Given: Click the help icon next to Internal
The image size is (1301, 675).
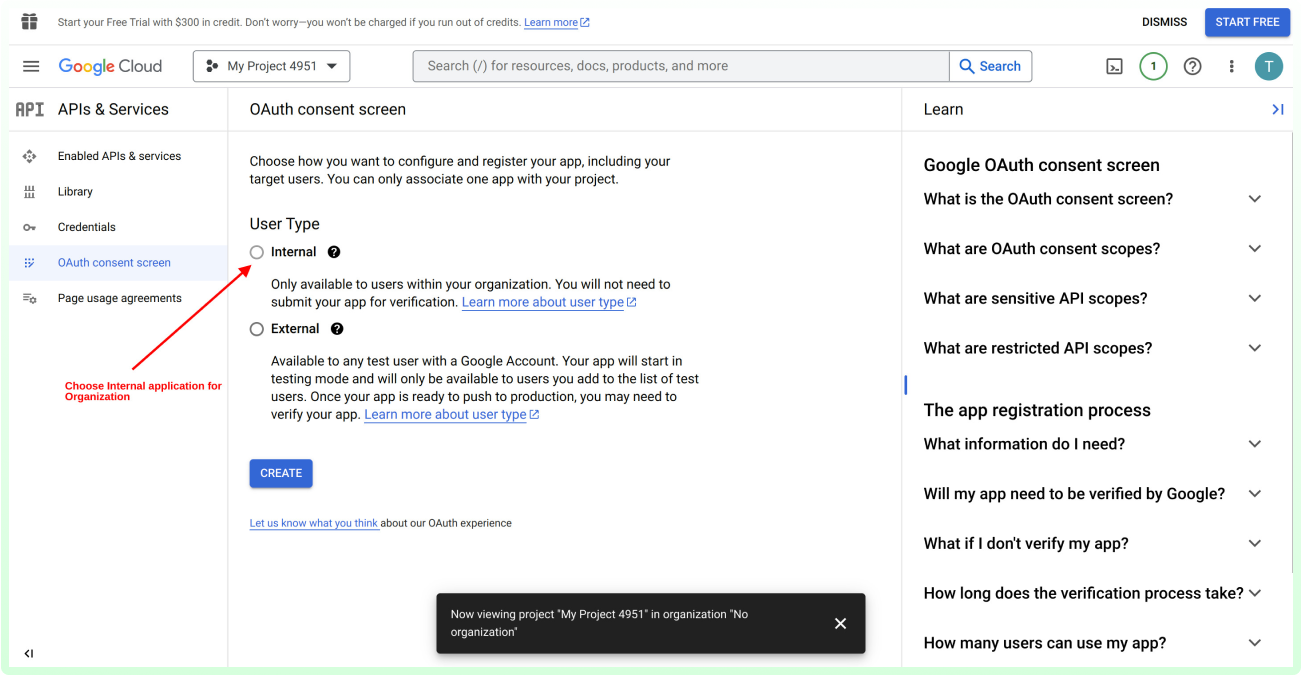Looking at the screenshot, I should [x=333, y=252].
